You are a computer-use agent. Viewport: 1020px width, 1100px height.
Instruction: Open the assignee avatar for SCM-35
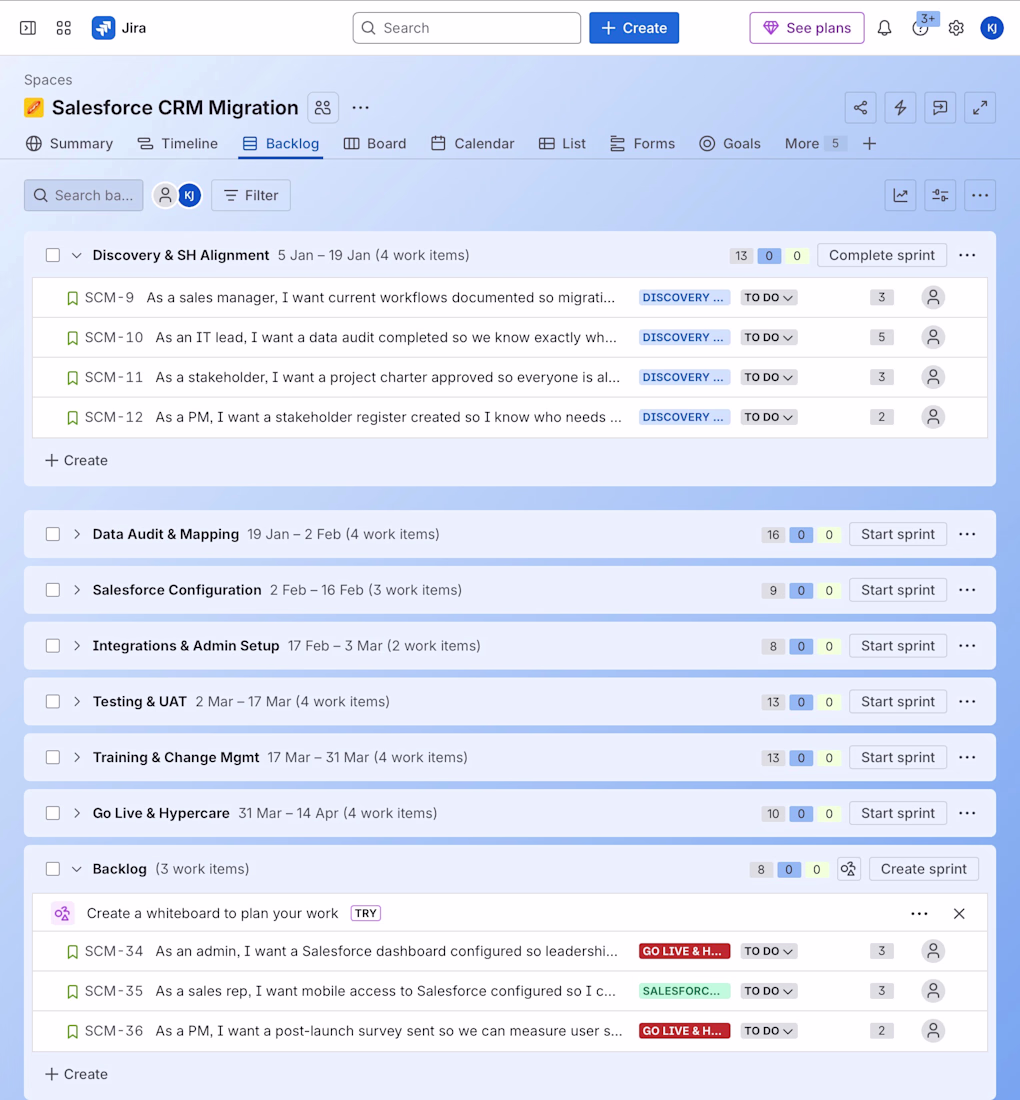coord(933,991)
